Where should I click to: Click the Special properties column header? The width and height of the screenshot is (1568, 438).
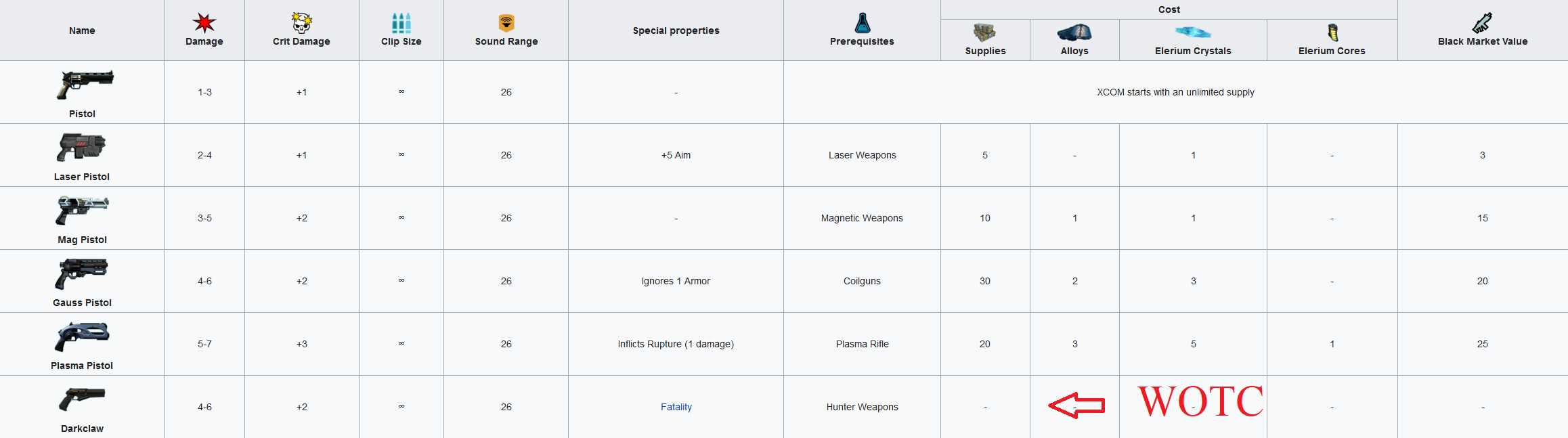(x=676, y=30)
